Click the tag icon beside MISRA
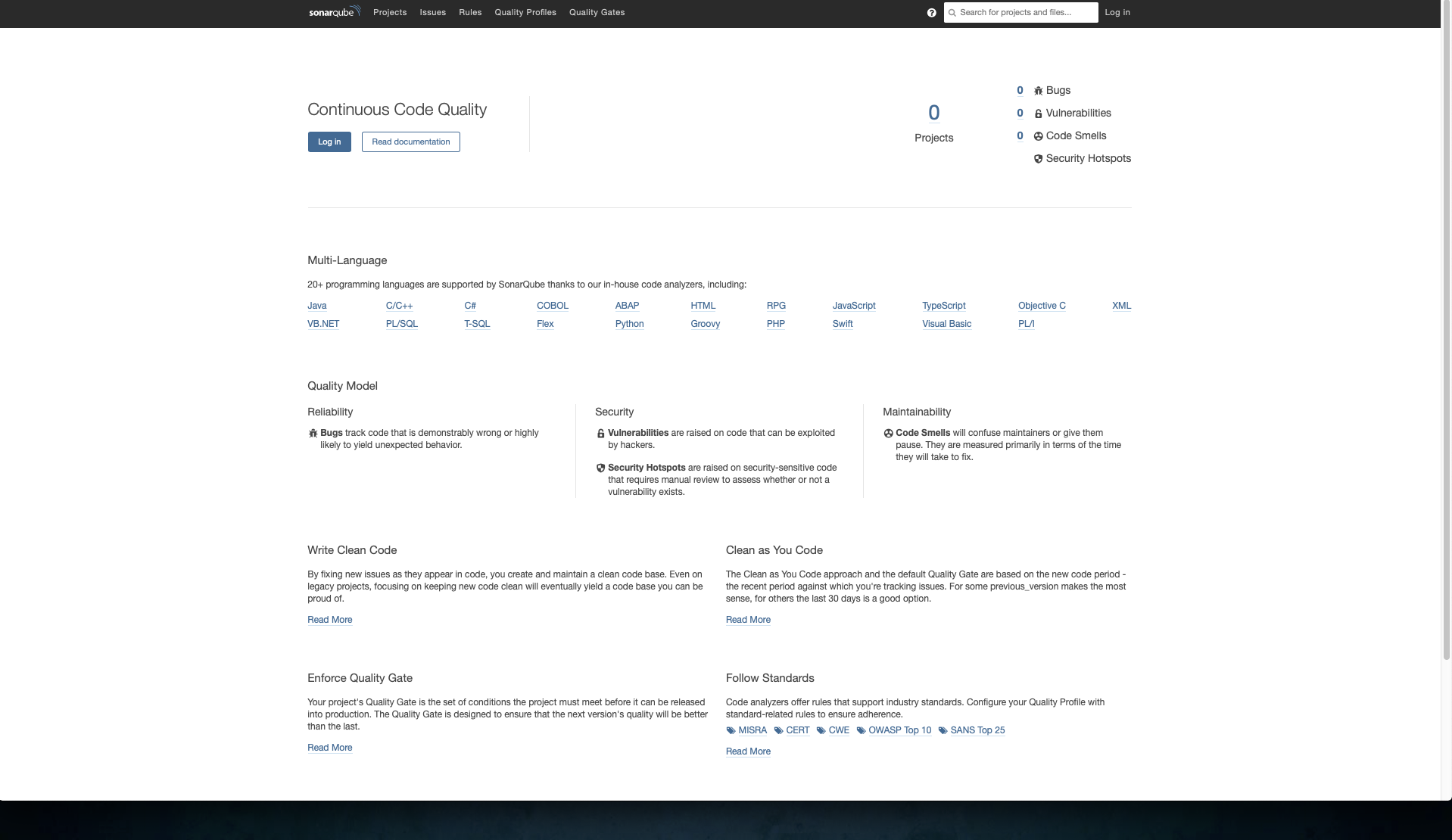The image size is (1452, 840). point(731,731)
